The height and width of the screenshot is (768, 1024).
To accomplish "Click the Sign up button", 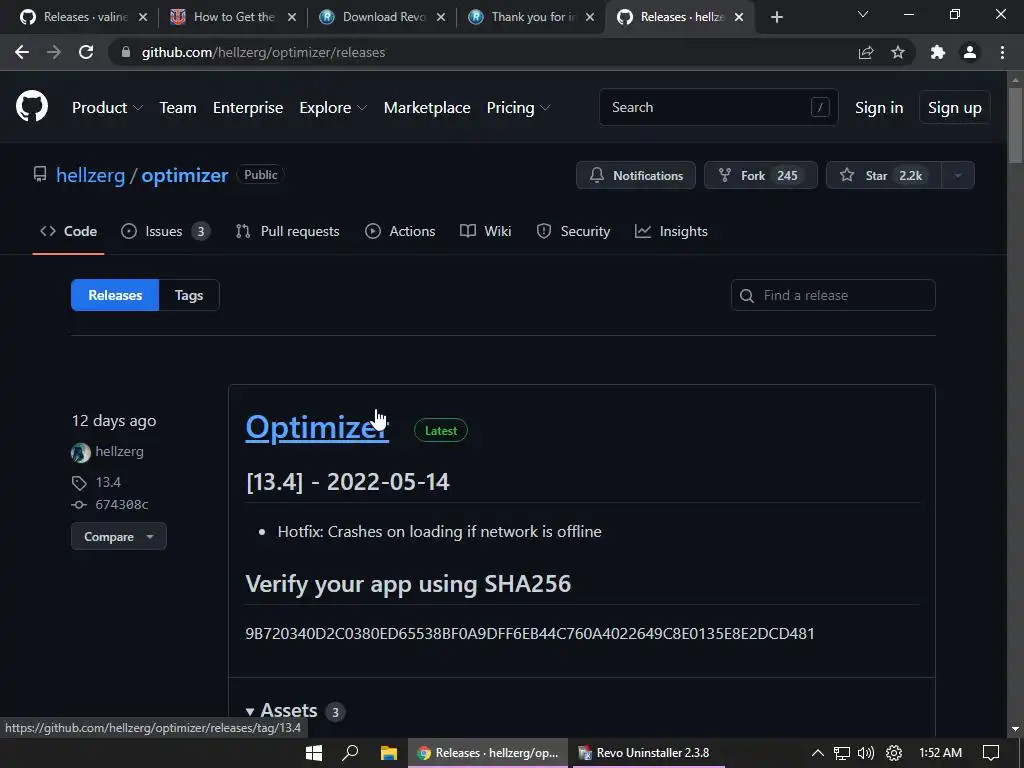I will 954,108.
